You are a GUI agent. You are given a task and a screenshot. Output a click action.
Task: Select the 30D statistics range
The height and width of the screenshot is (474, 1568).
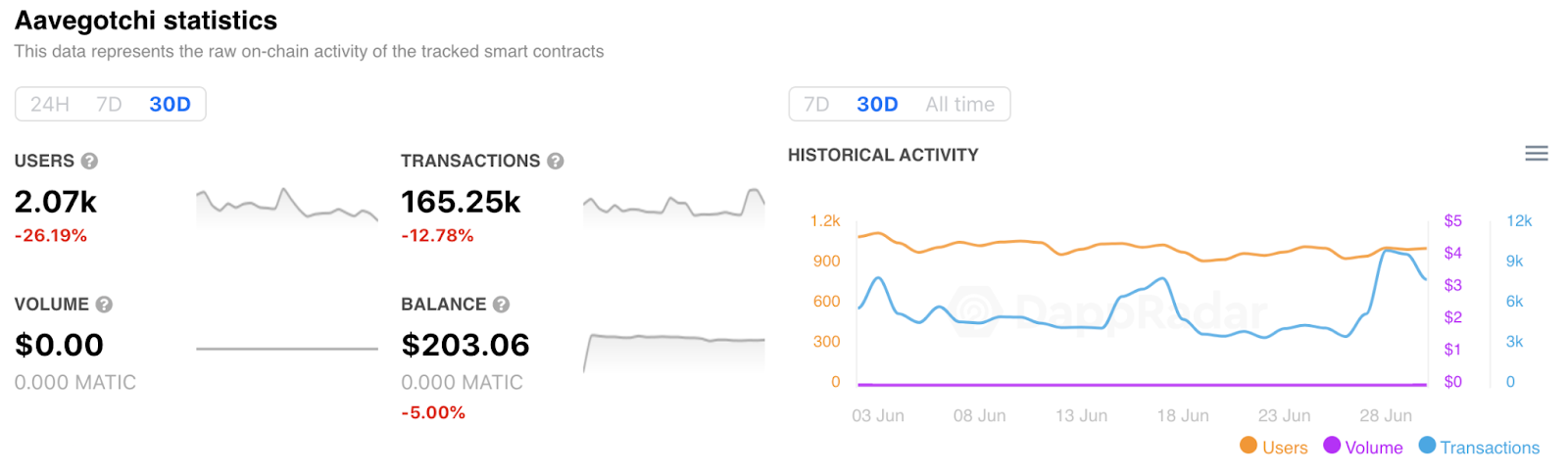(170, 105)
